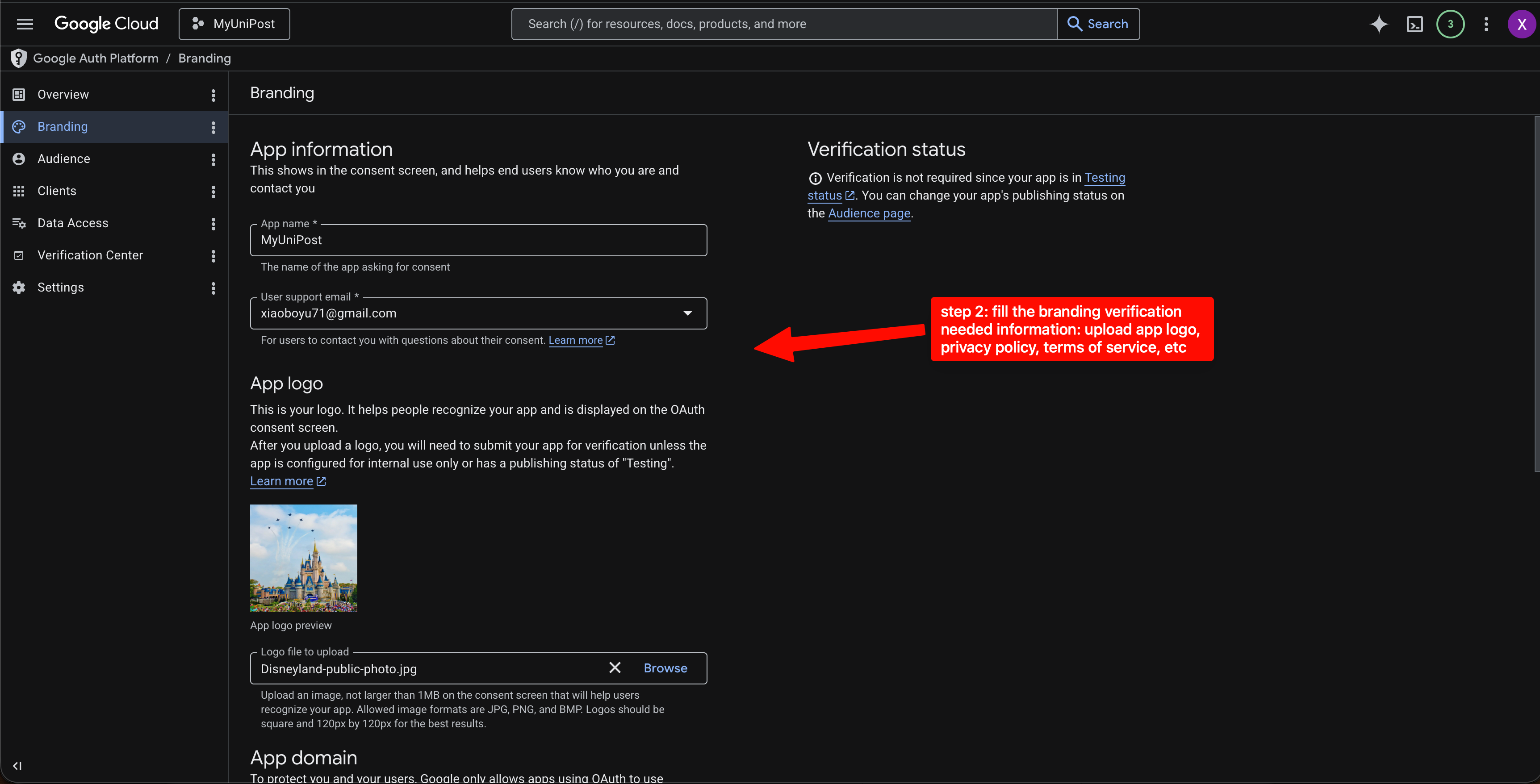Image resolution: width=1540 pixels, height=784 pixels.
Task: Click the Clients grid icon
Action: (x=18, y=191)
